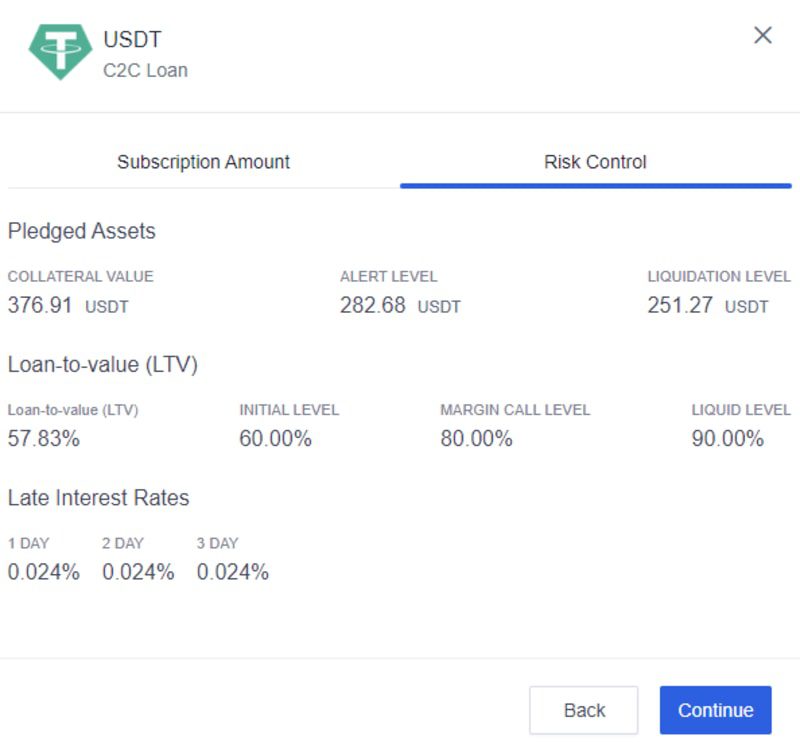
Task: Click the USDT title text
Action: [x=132, y=39]
